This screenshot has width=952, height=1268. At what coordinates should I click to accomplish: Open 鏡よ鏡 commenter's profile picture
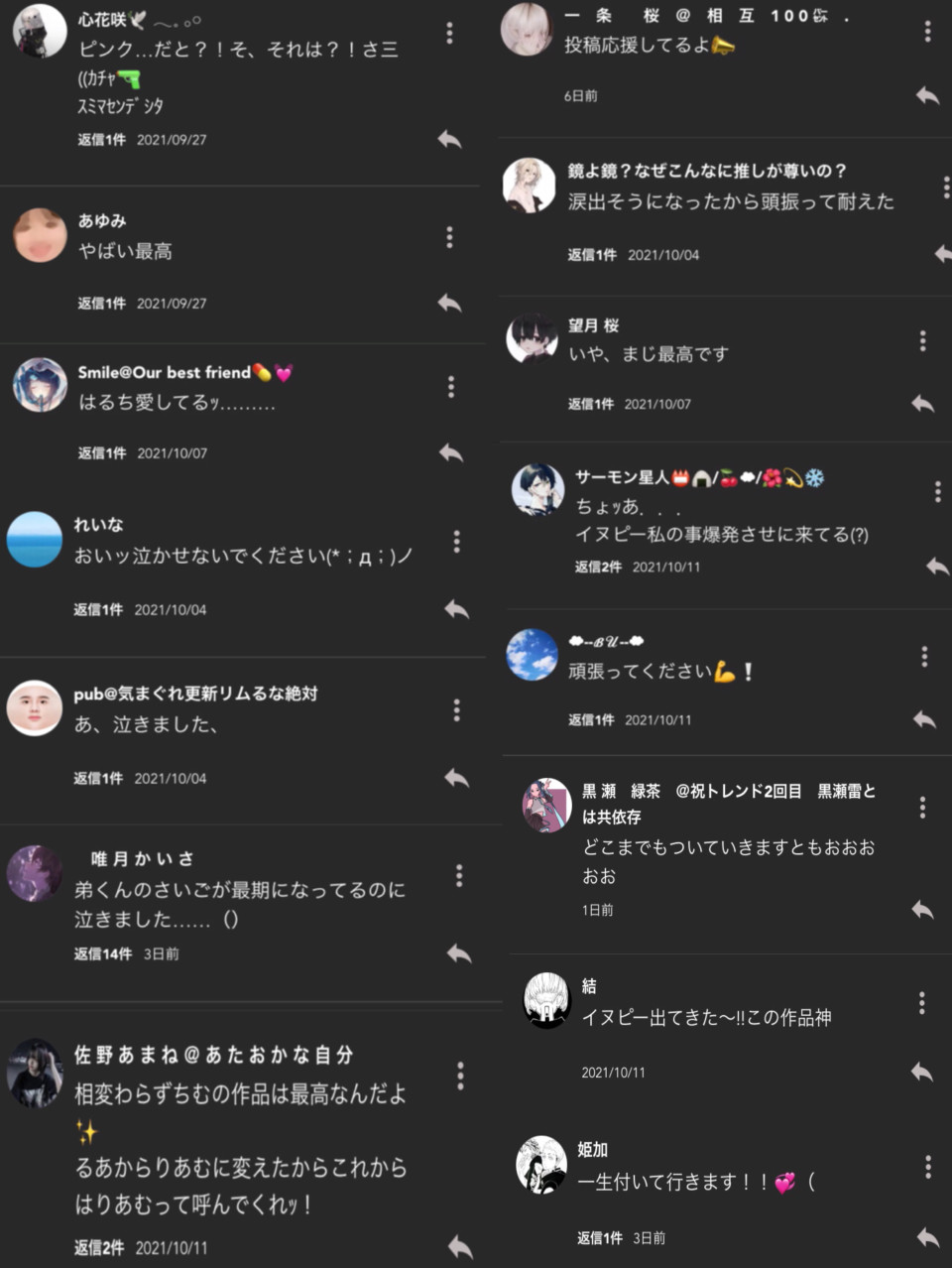(530, 184)
